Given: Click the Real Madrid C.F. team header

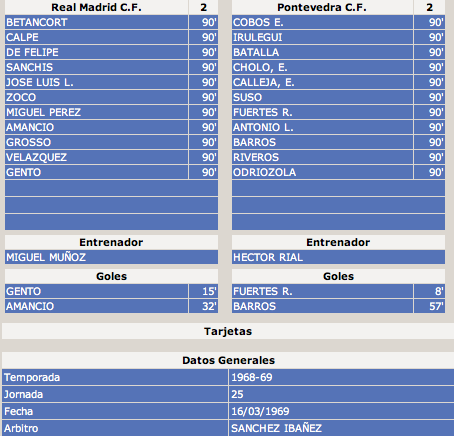Looking at the screenshot, I should pos(96,7).
